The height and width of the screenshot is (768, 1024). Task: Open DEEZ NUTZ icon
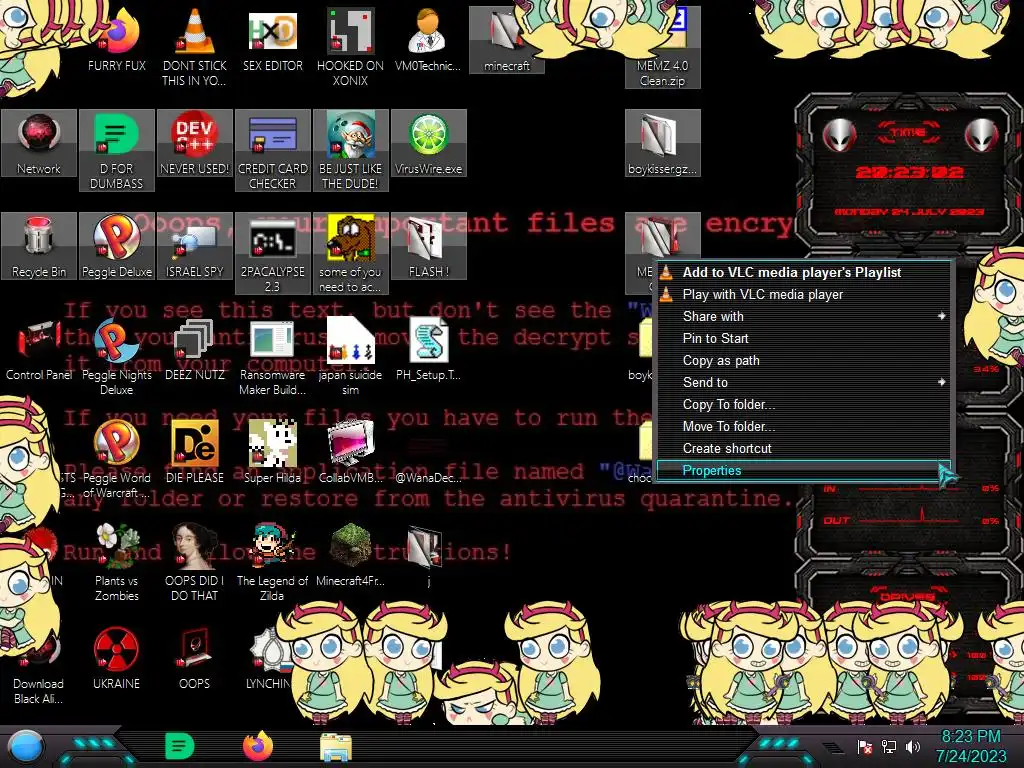195,349
